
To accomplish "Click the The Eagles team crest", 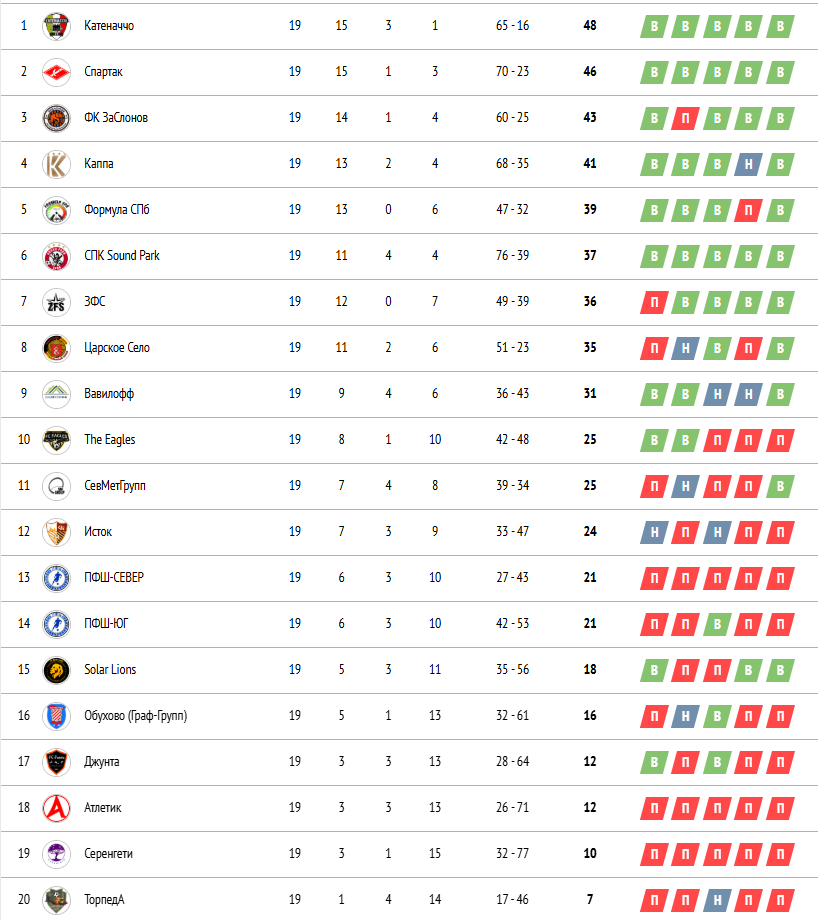I will (x=56, y=440).
